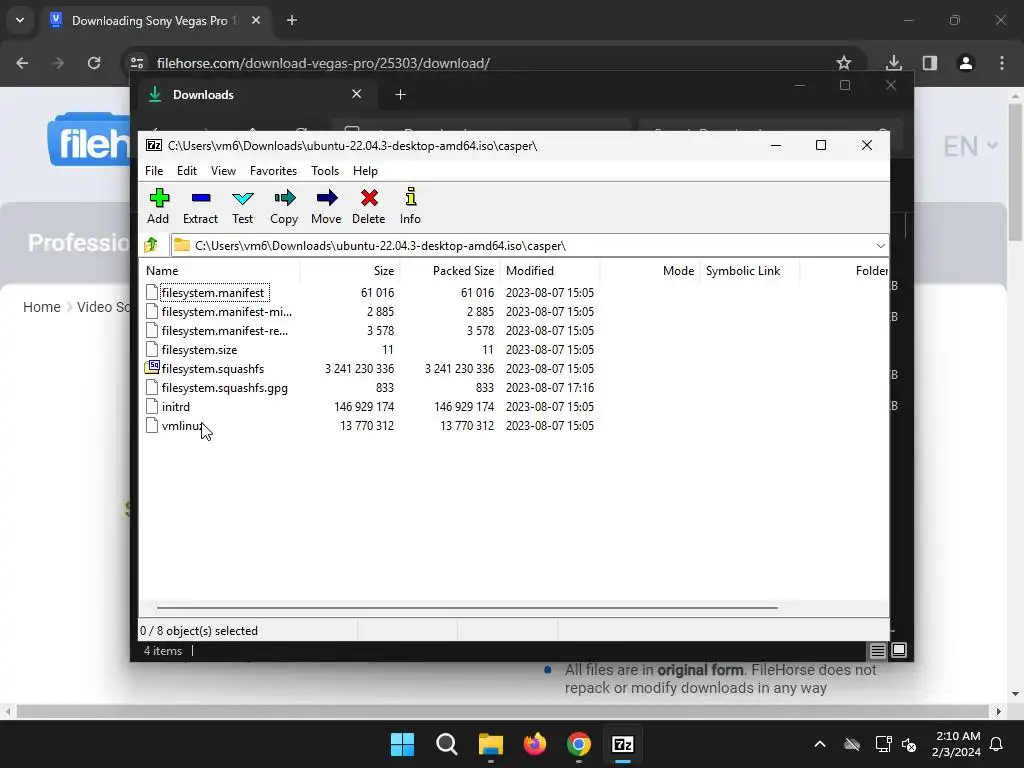Go back in Chrome
Viewport: 1024px width, 768px height.
[x=22, y=63]
